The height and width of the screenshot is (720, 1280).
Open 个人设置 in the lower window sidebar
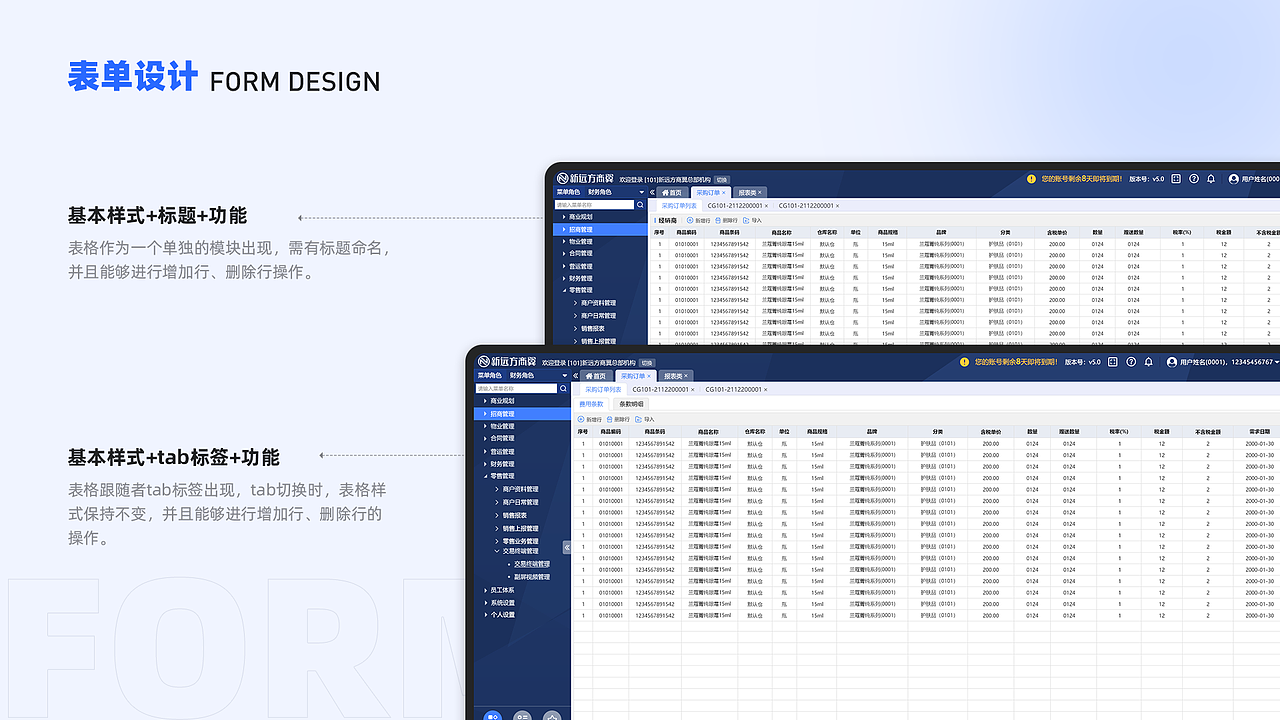502,615
